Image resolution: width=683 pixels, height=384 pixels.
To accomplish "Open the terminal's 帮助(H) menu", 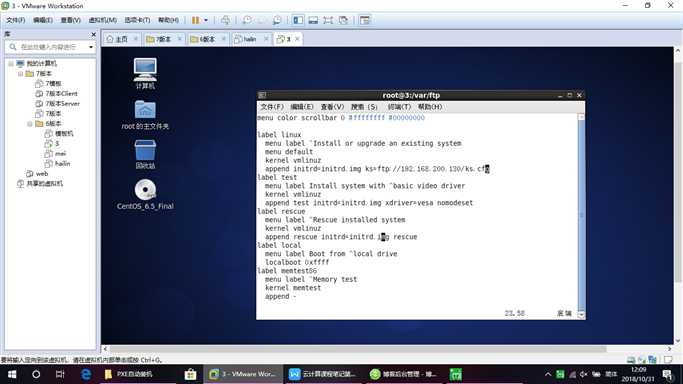I will click(x=430, y=107).
